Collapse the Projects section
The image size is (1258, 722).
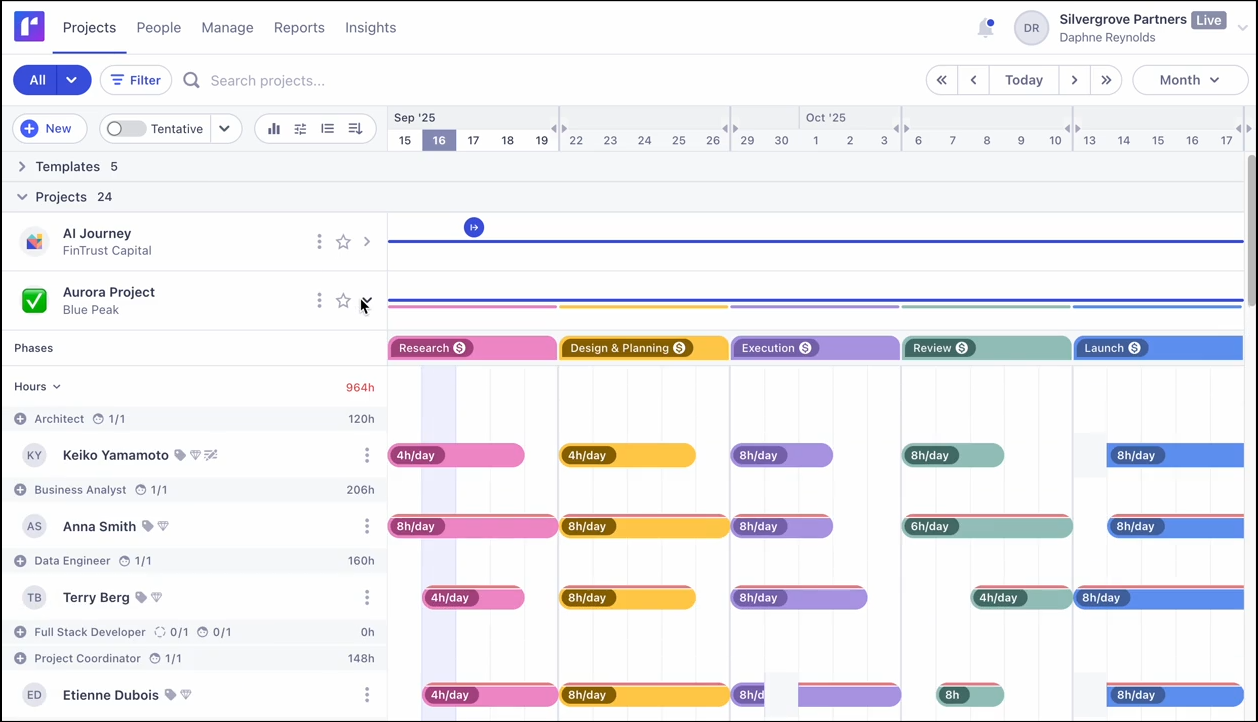coord(22,197)
